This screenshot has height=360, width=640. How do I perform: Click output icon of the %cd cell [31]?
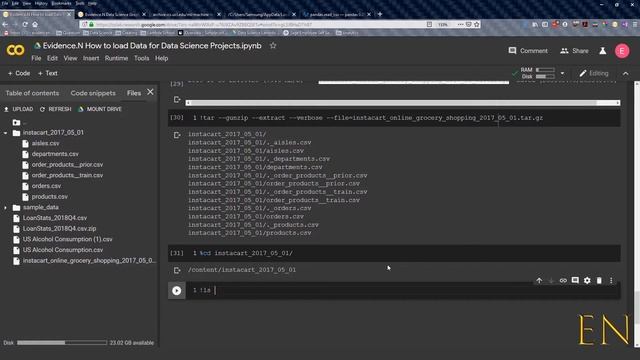(x=177, y=270)
